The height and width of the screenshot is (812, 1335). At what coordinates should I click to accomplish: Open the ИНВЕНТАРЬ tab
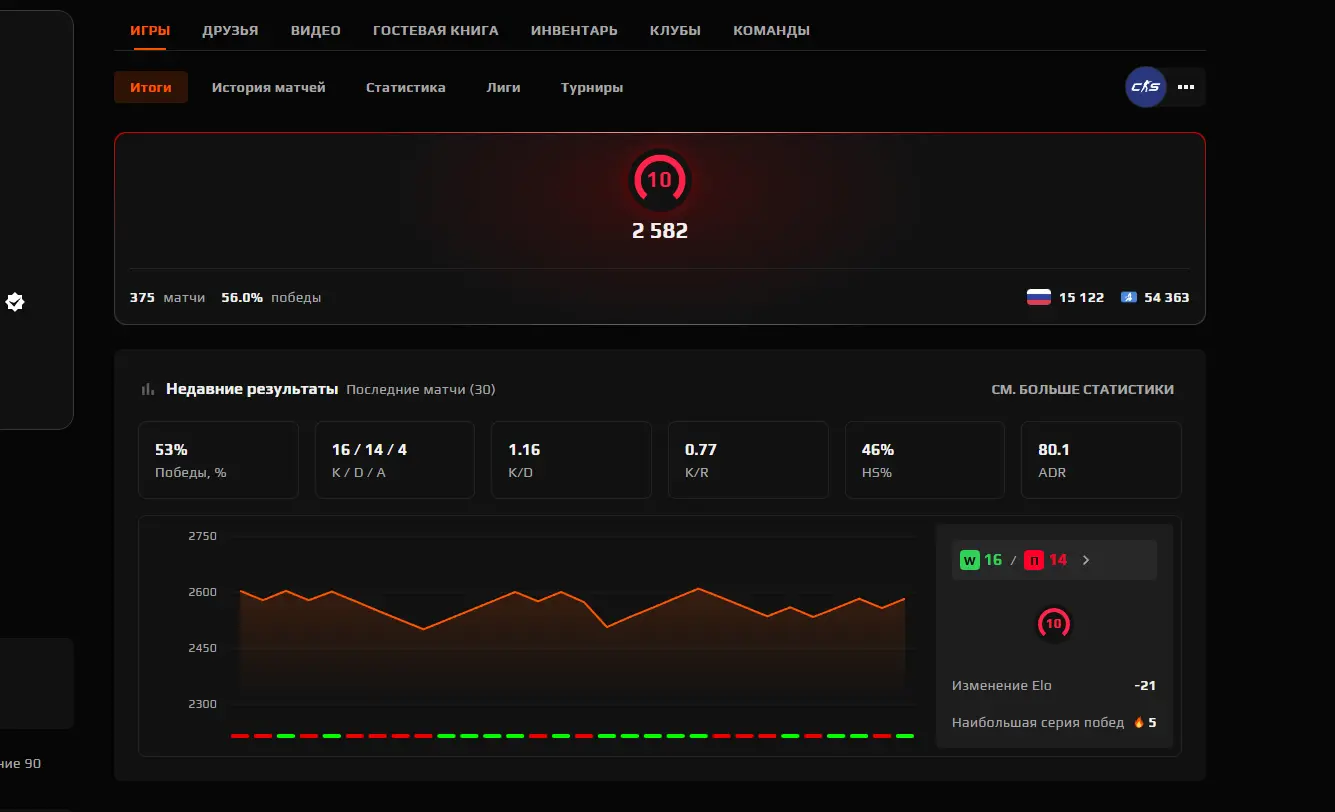(x=574, y=30)
